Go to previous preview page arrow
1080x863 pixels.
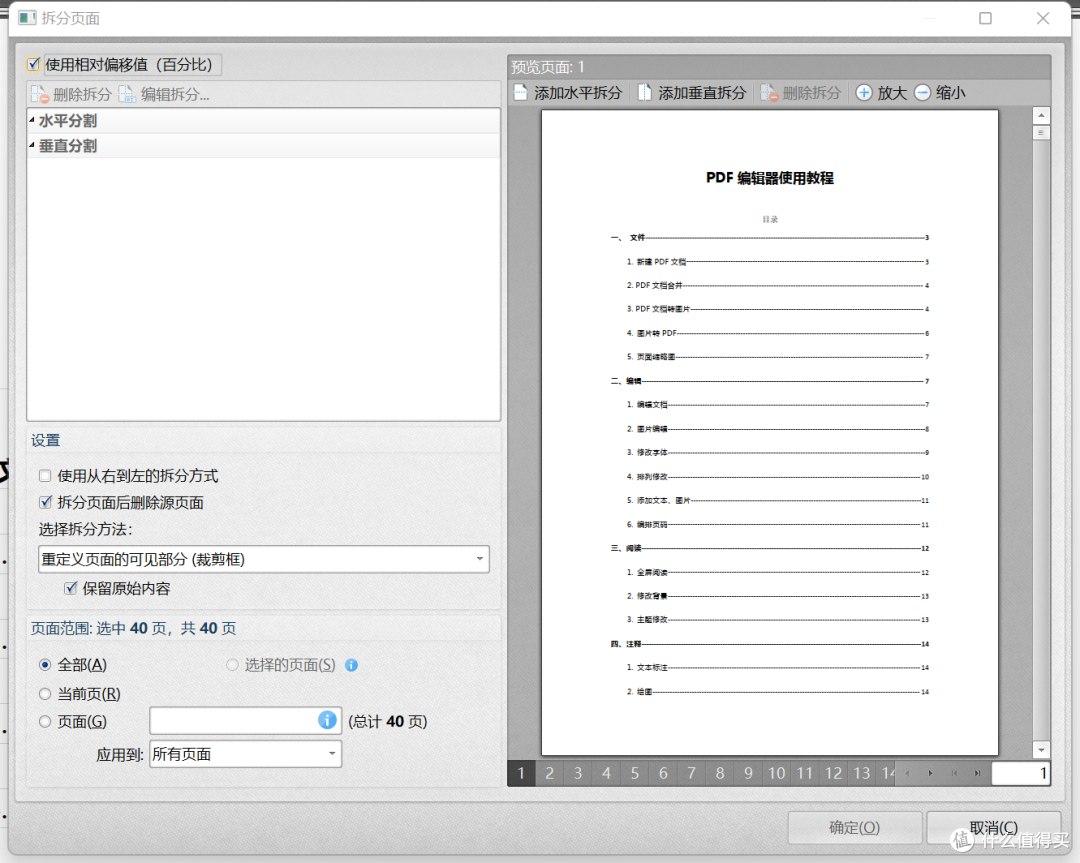point(908,773)
